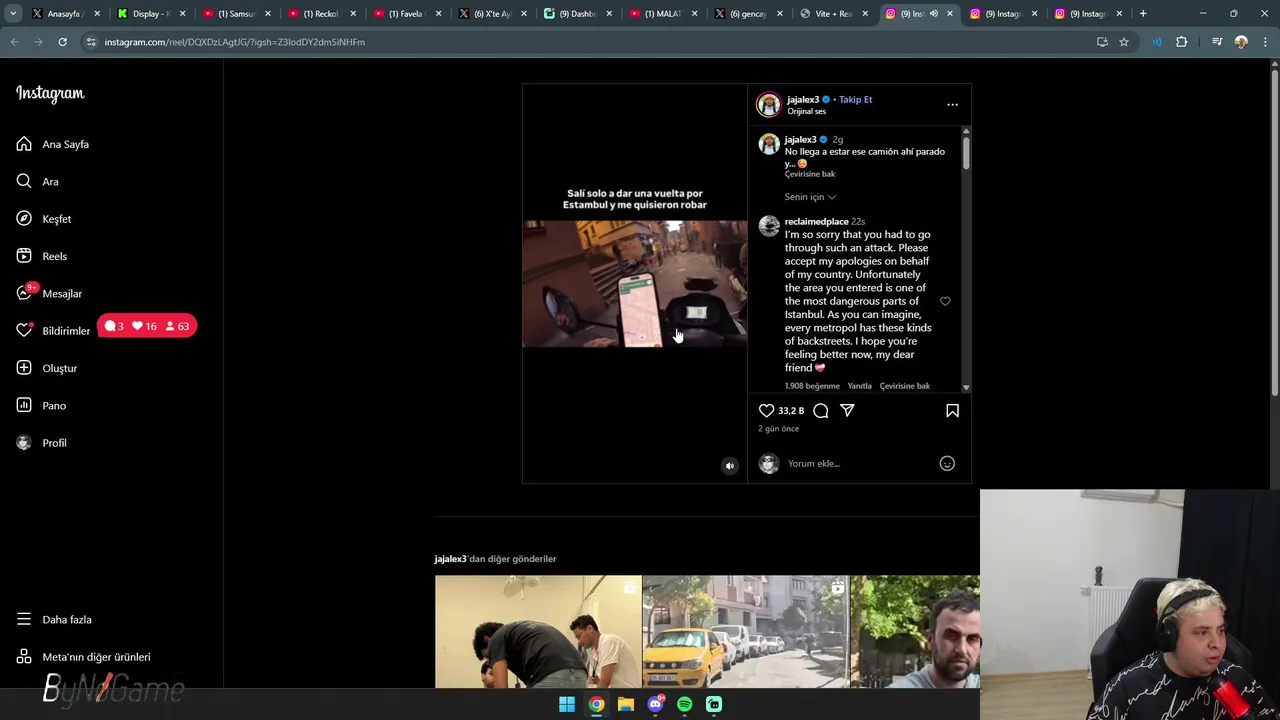The width and height of the screenshot is (1280, 720).
Task: Click the comments scroll down arrow
Action: [966, 387]
